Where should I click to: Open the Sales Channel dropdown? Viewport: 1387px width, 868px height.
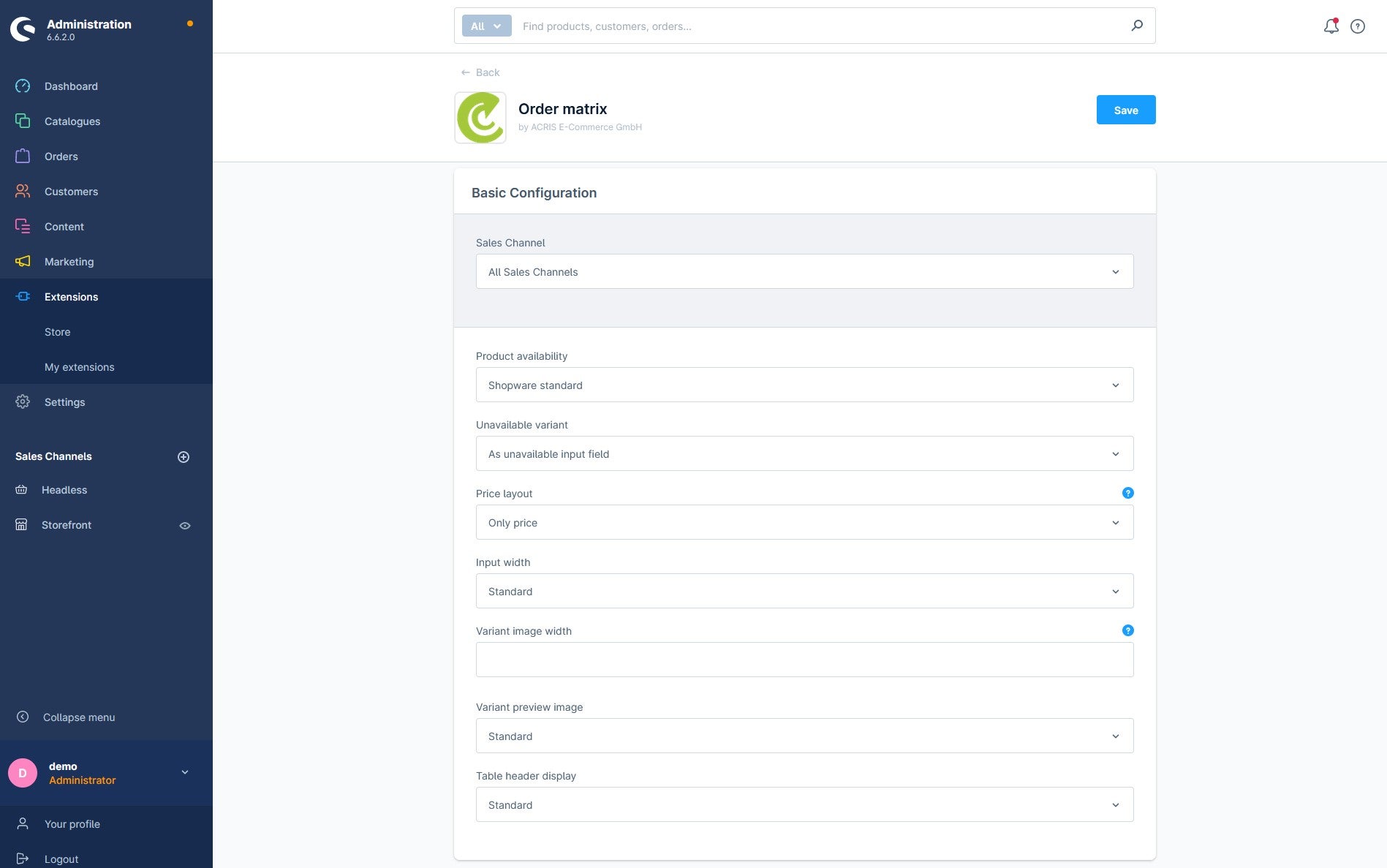click(x=804, y=271)
